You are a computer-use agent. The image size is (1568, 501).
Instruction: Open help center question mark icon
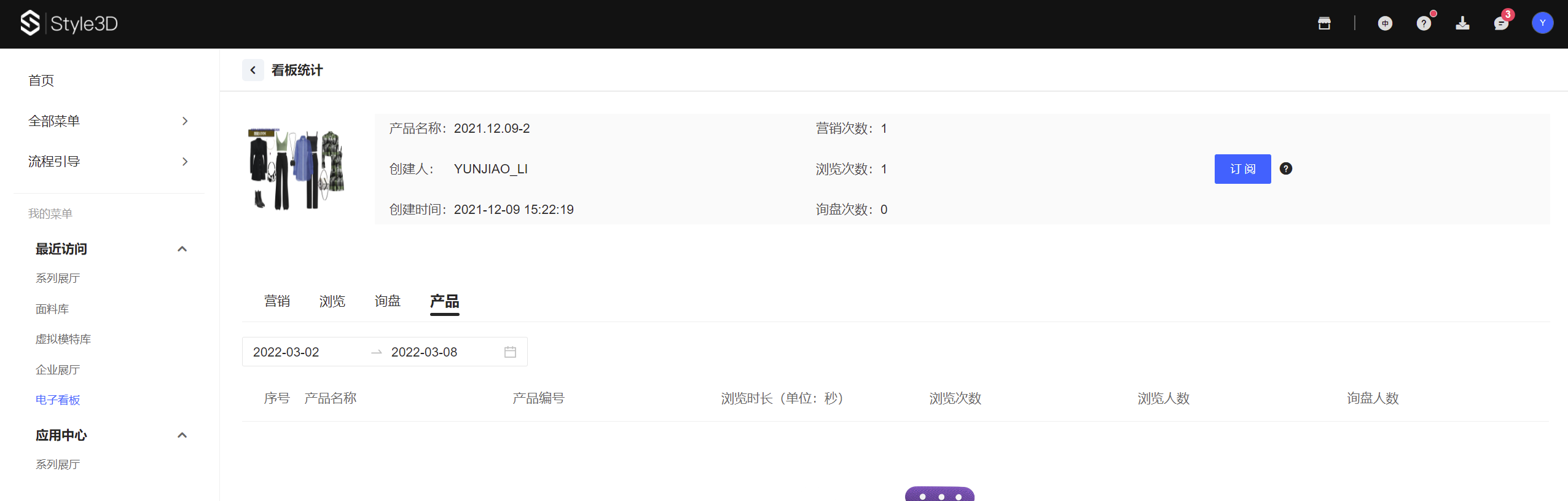[1424, 23]
